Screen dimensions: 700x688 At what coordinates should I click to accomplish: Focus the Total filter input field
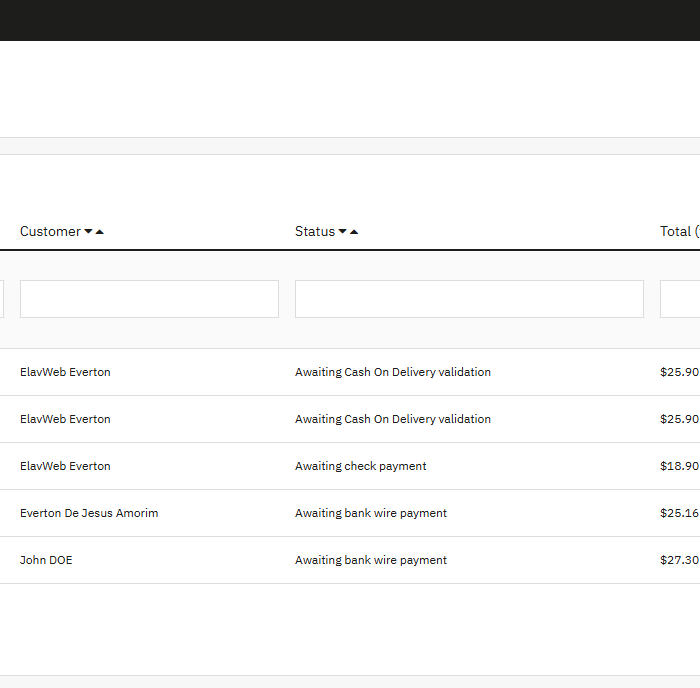click(680, 299)
